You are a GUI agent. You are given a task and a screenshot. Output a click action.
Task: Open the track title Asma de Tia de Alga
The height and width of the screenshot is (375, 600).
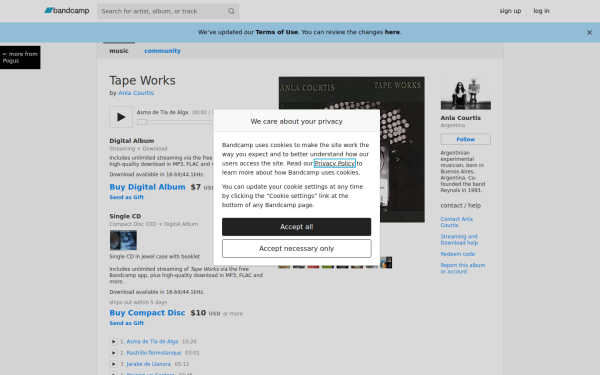click(152, 342)
